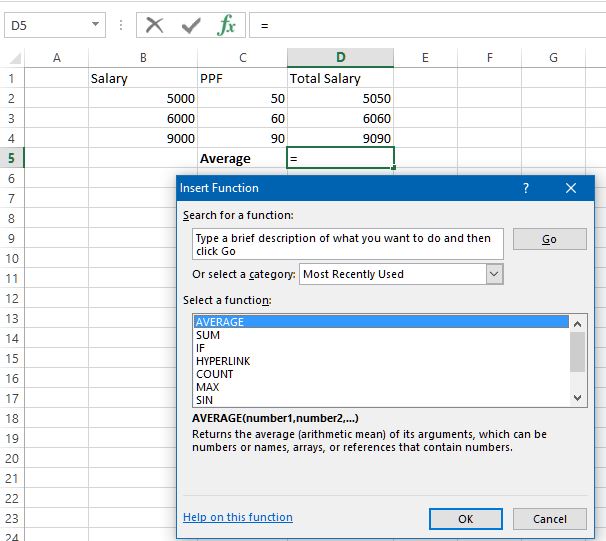This screenshot has height=541, width=606.
Task: Select column A header
Action: tap(56, 58)
